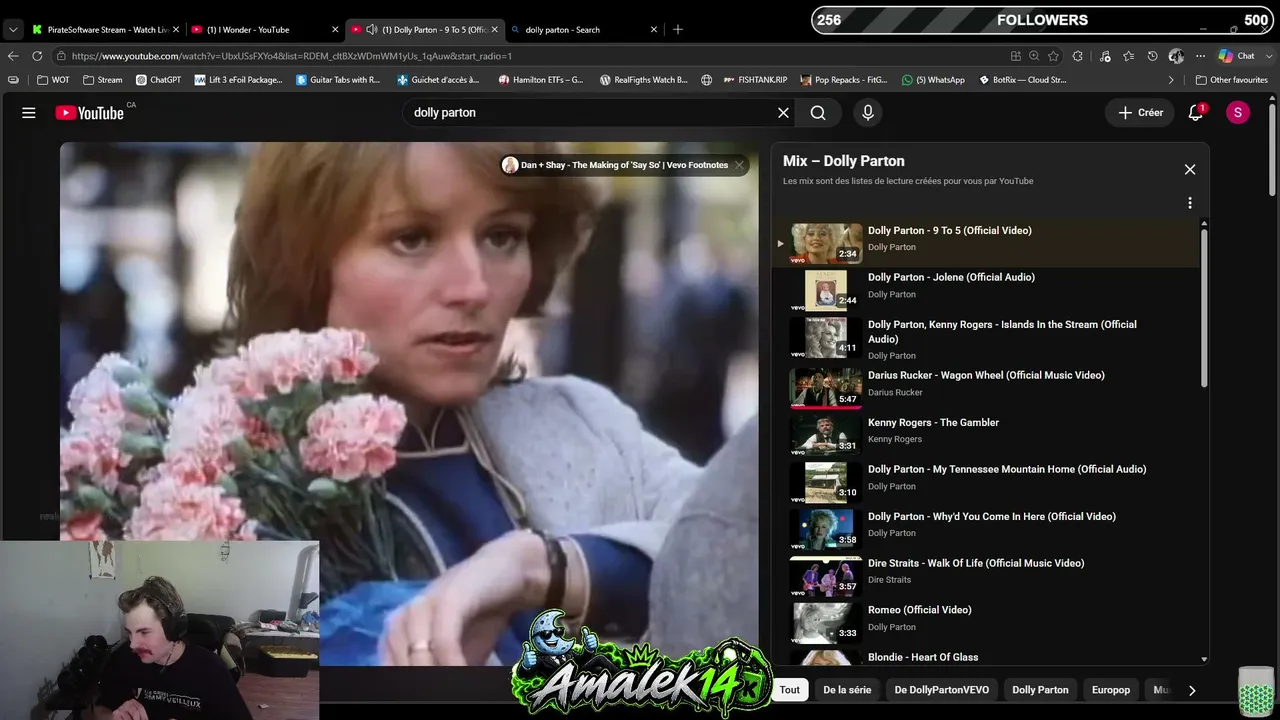Go to the YouTube home logo
This screenshot has width=1280, height=720.
coord(90,113)
